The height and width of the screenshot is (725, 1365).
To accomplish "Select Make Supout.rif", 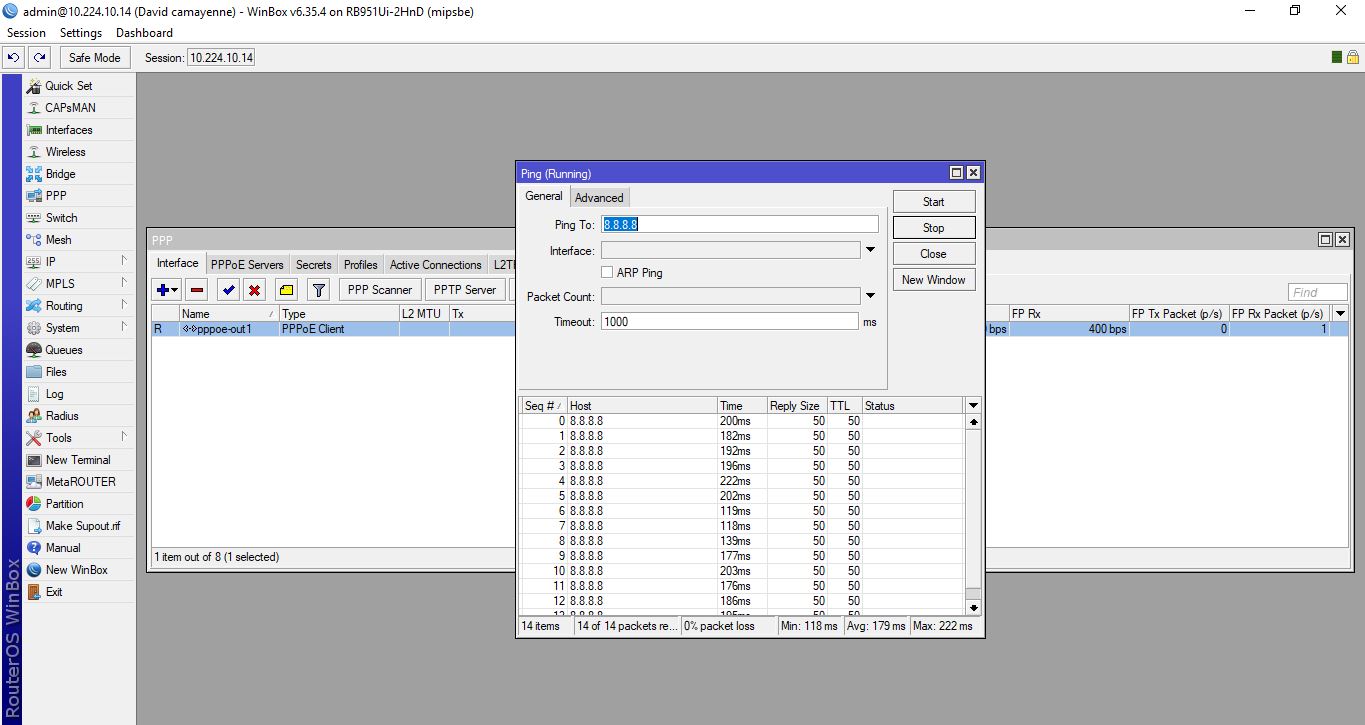I will 82,526.
